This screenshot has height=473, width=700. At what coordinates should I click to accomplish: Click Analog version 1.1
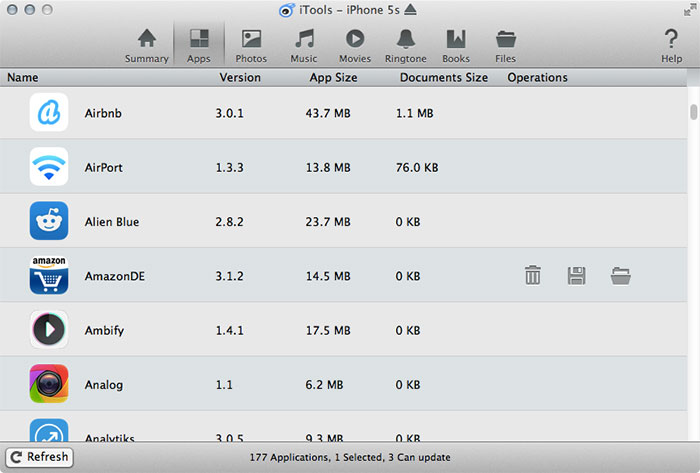click(x=224, y=385)
